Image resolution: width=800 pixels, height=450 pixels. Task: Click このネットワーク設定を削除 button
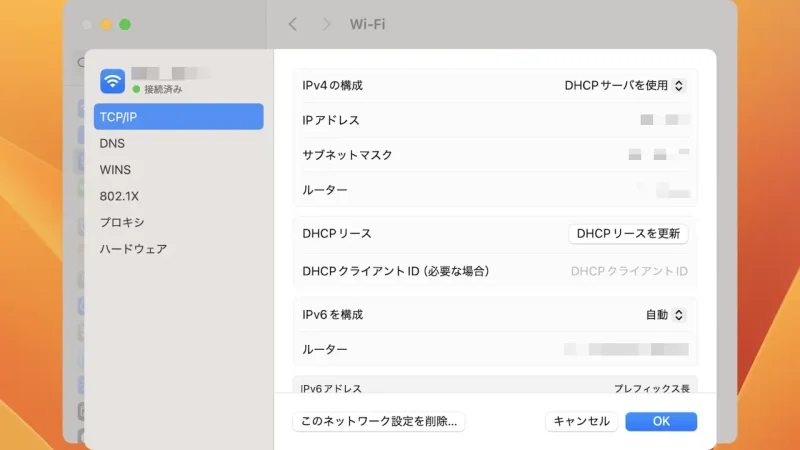tap(379, 421)
